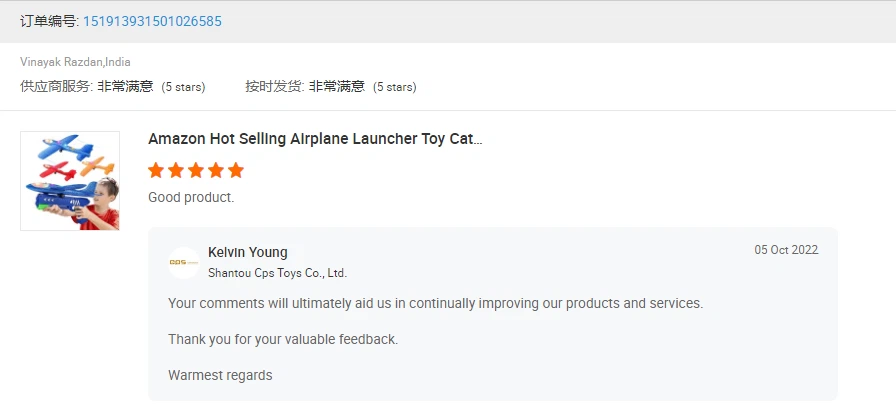Click the Good product review text

[191, 198]
